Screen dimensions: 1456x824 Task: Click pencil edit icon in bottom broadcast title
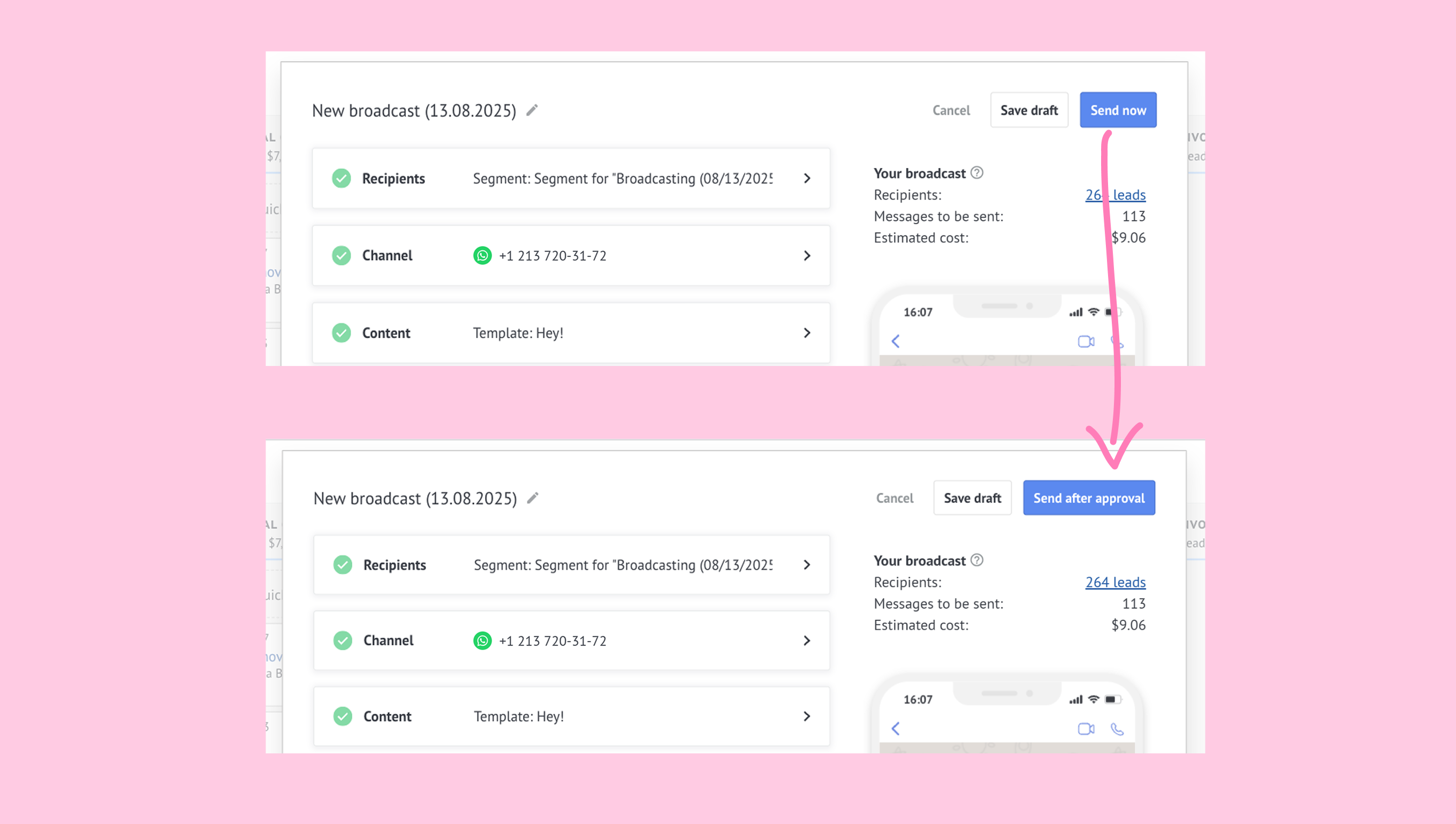(533, 498)
